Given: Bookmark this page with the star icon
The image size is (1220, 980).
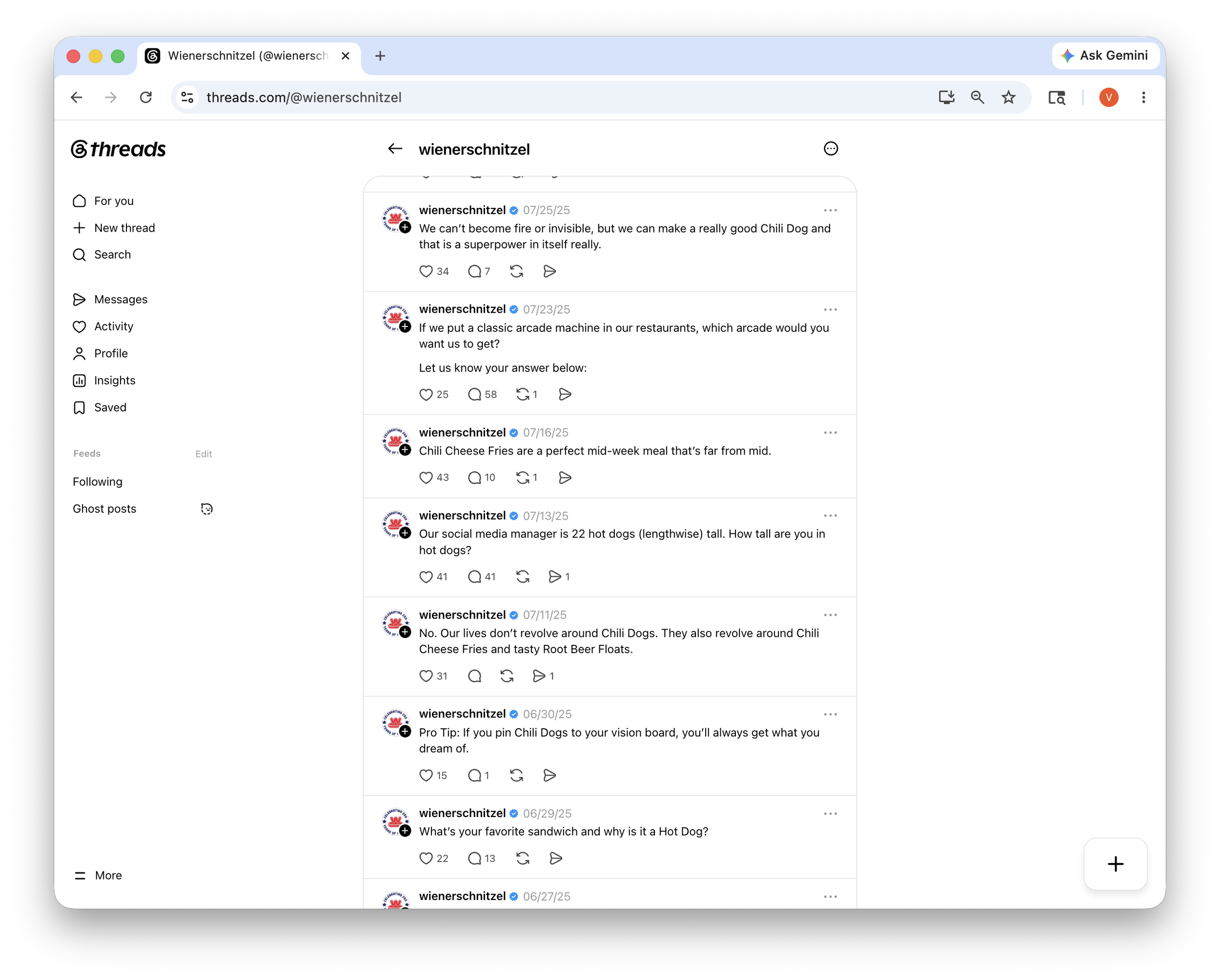Looking at the screenshot, I should 1008,98.
